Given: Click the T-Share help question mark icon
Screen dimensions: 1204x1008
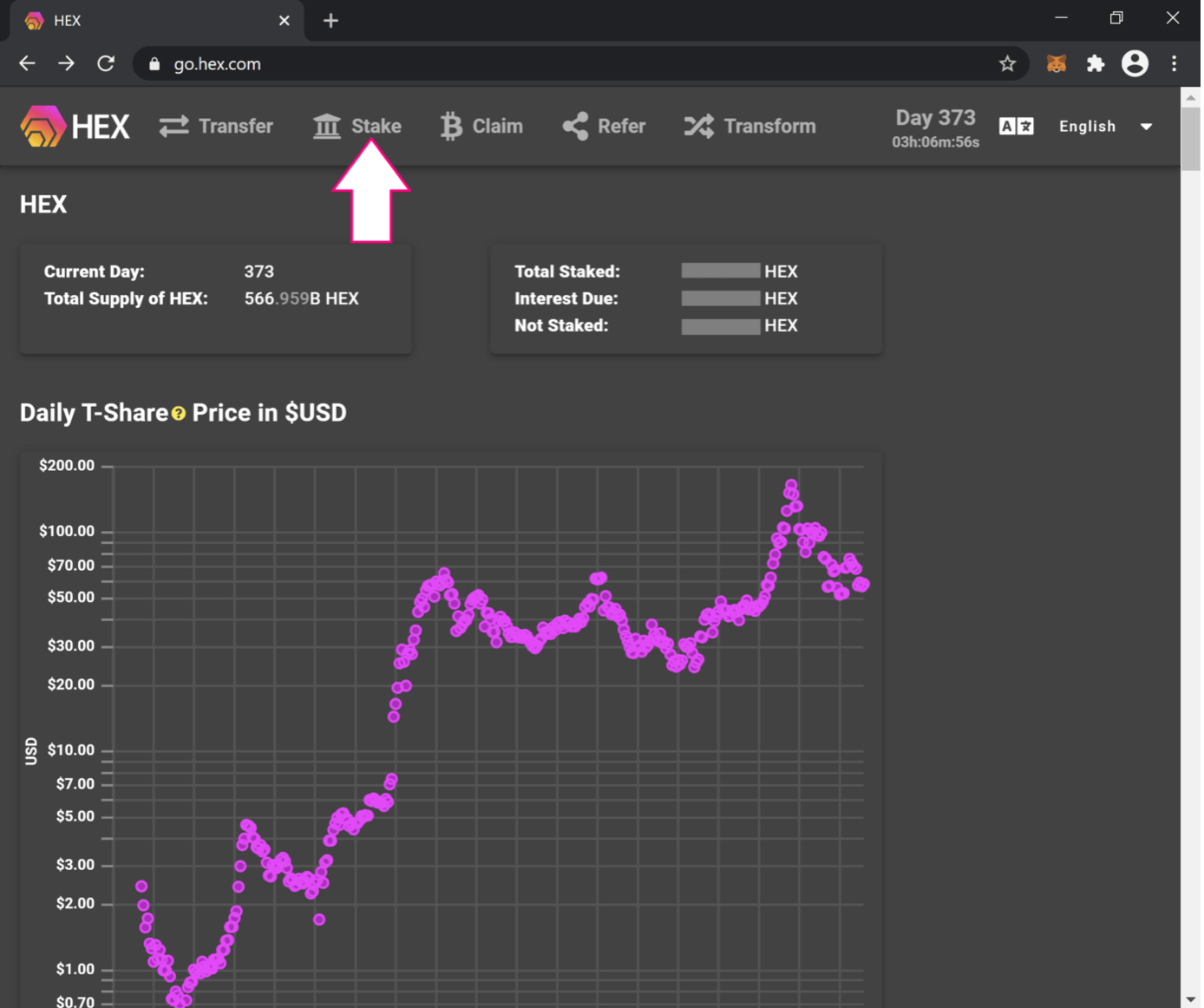Looking at the screenshot, I should click(x=179, y=414).
